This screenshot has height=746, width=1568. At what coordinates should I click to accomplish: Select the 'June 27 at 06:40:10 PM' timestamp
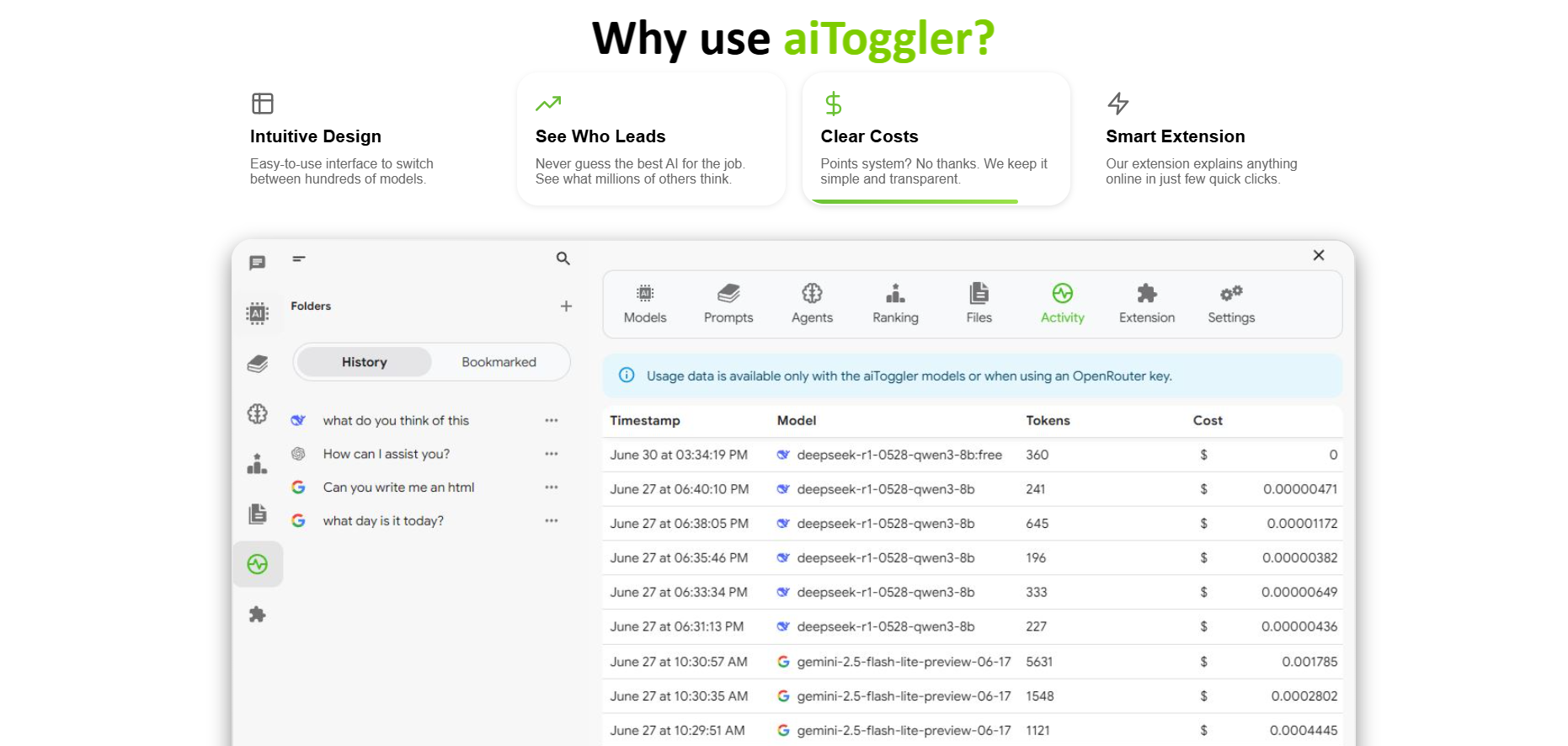[680, 489]
